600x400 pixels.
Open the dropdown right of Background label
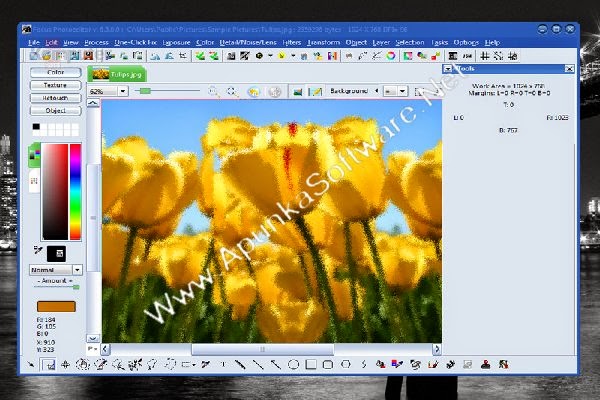(402, 91)
